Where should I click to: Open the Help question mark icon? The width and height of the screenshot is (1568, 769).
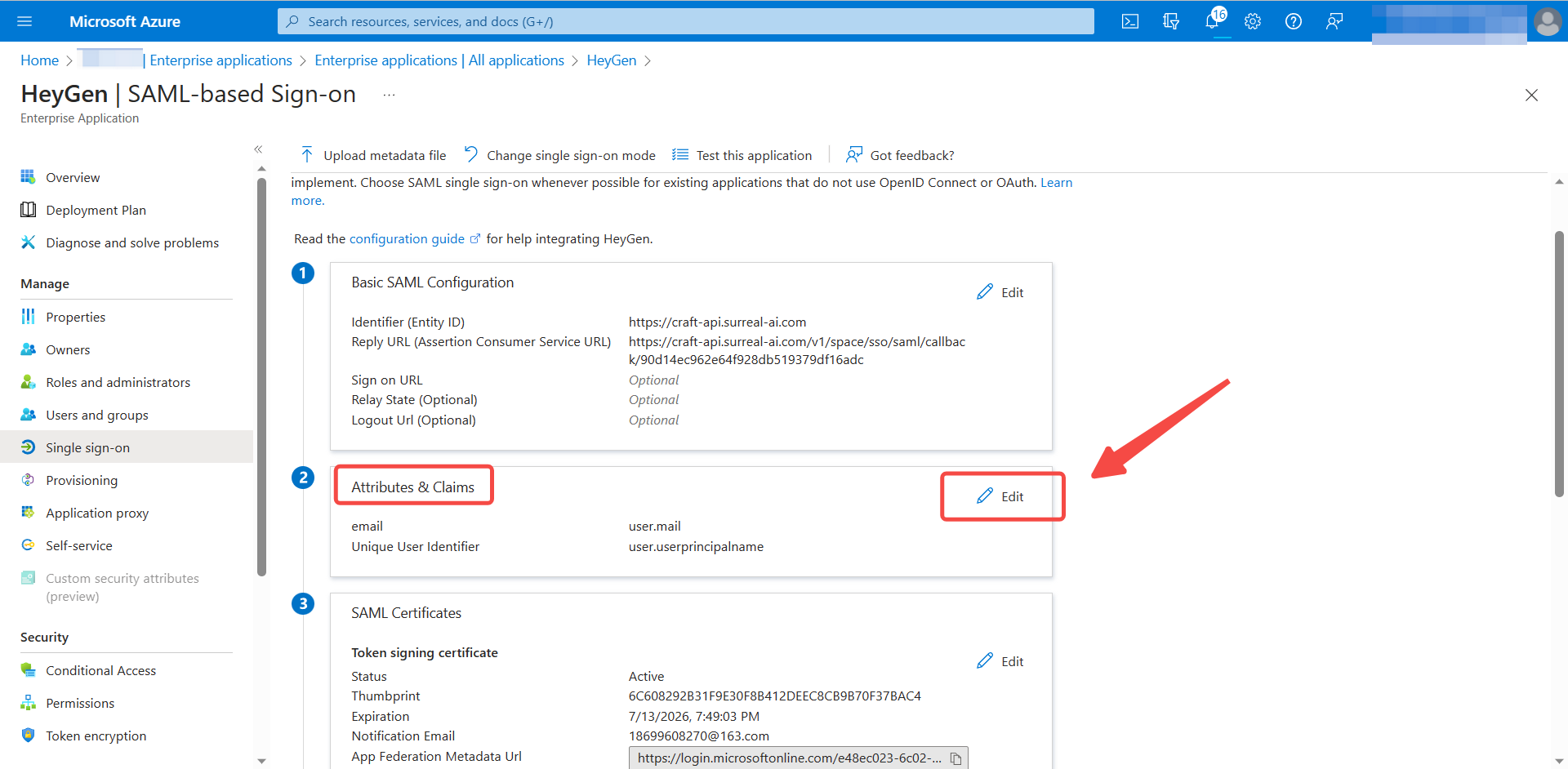[1294, 21]
